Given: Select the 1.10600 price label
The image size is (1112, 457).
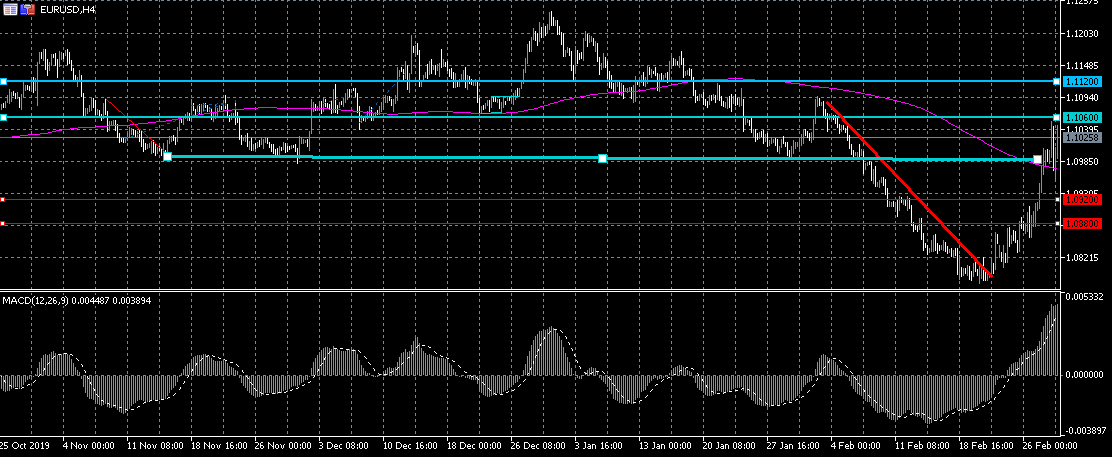Looking at the screenshot, I should click(x=1082, y=117).
